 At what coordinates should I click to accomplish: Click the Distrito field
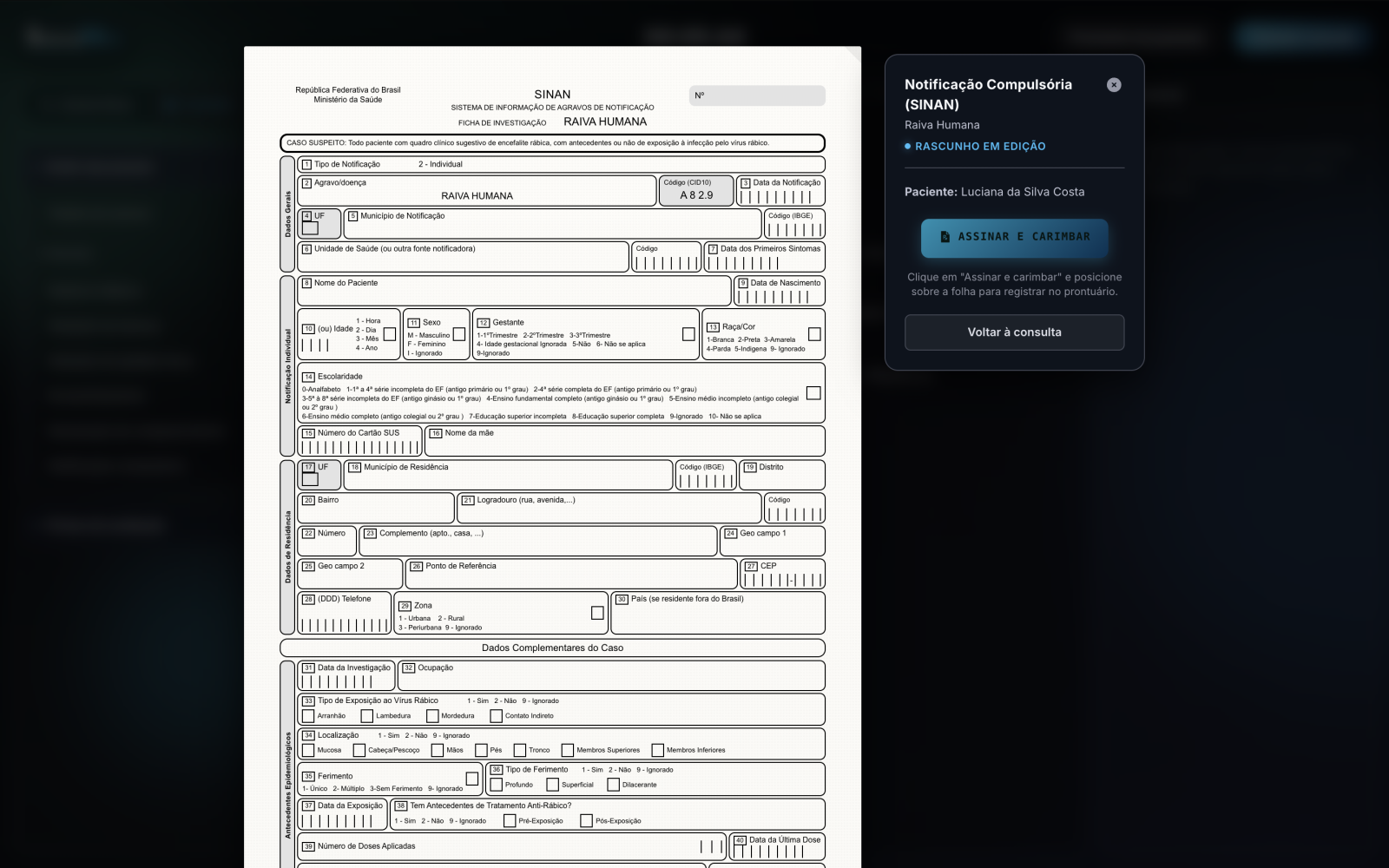(x=782, y=475)
